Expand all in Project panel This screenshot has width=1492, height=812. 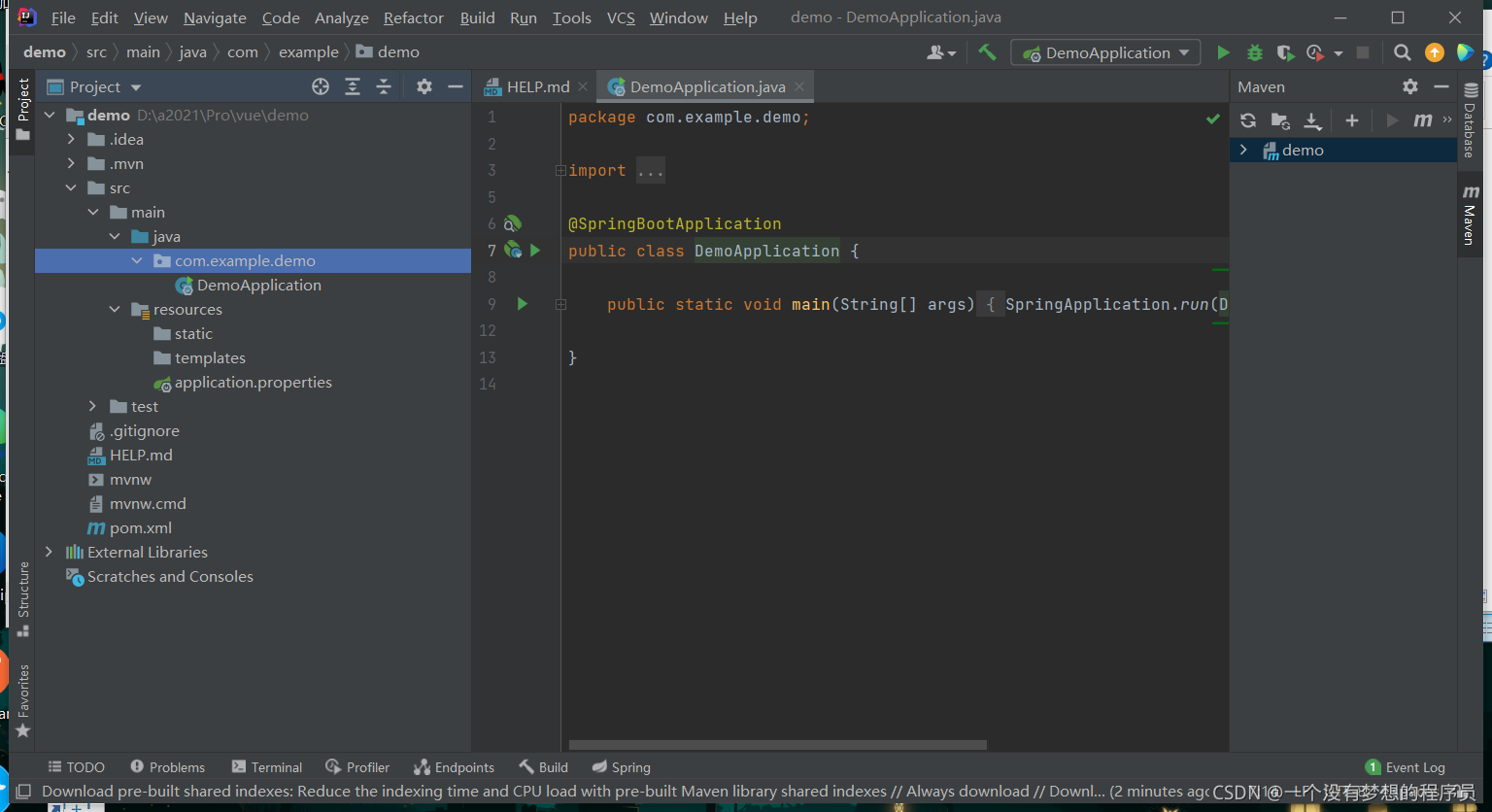pos(353,86)
